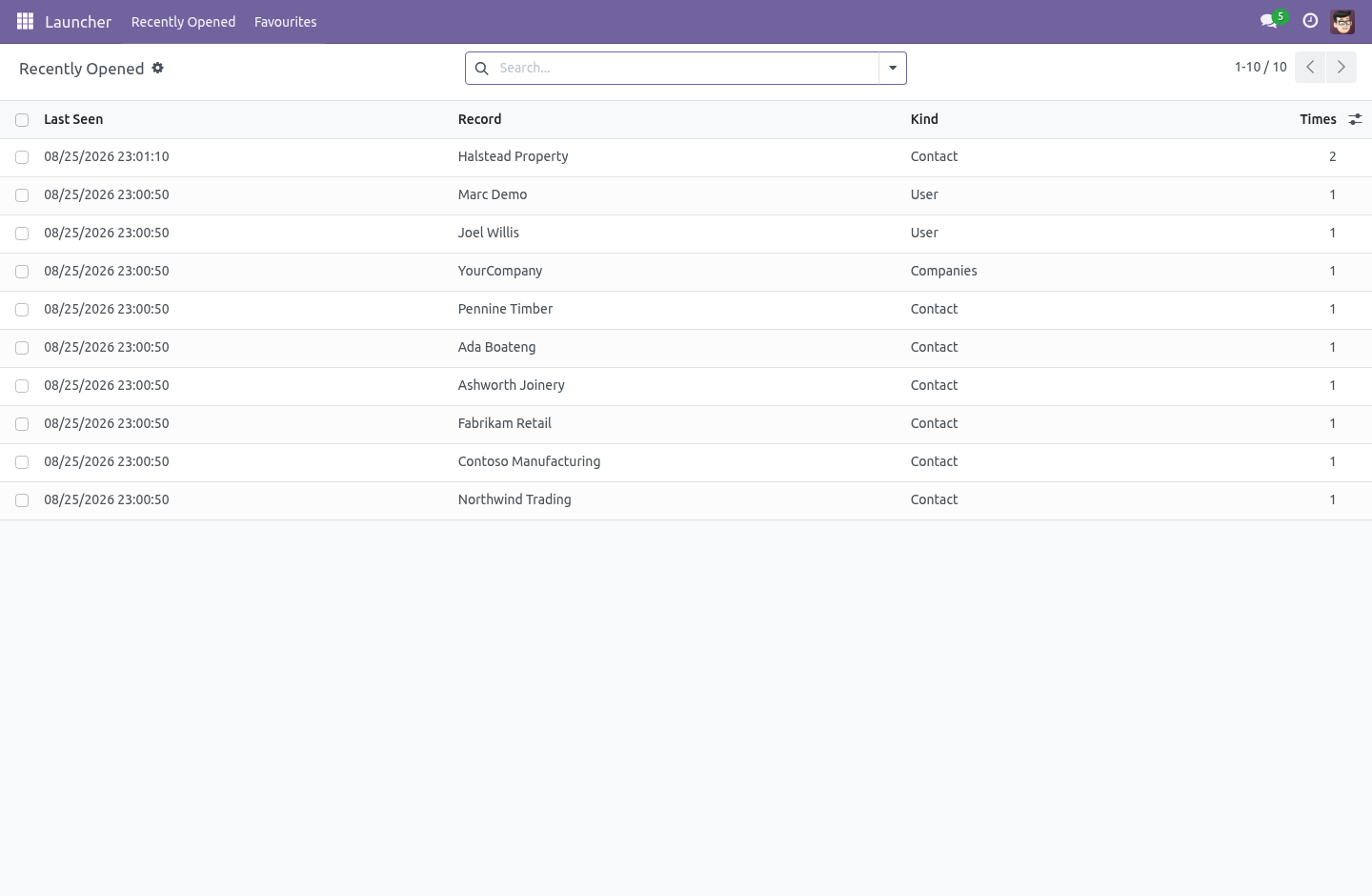1372x896 pixels.
Task: Open the Recently Opened menu
Action: (183, 22)
